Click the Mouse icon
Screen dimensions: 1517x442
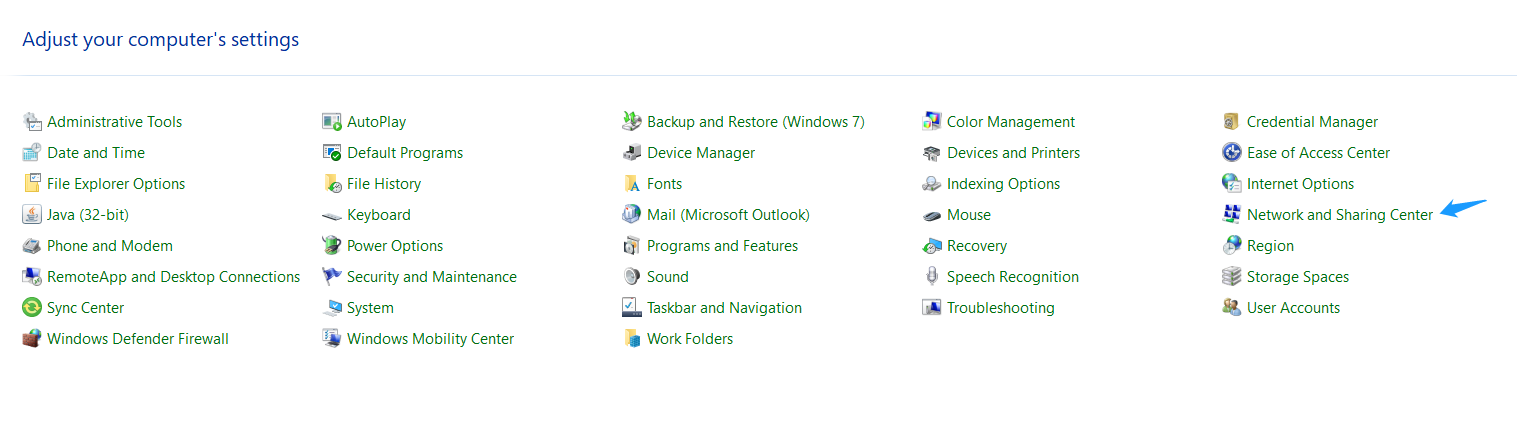[931, 215]
